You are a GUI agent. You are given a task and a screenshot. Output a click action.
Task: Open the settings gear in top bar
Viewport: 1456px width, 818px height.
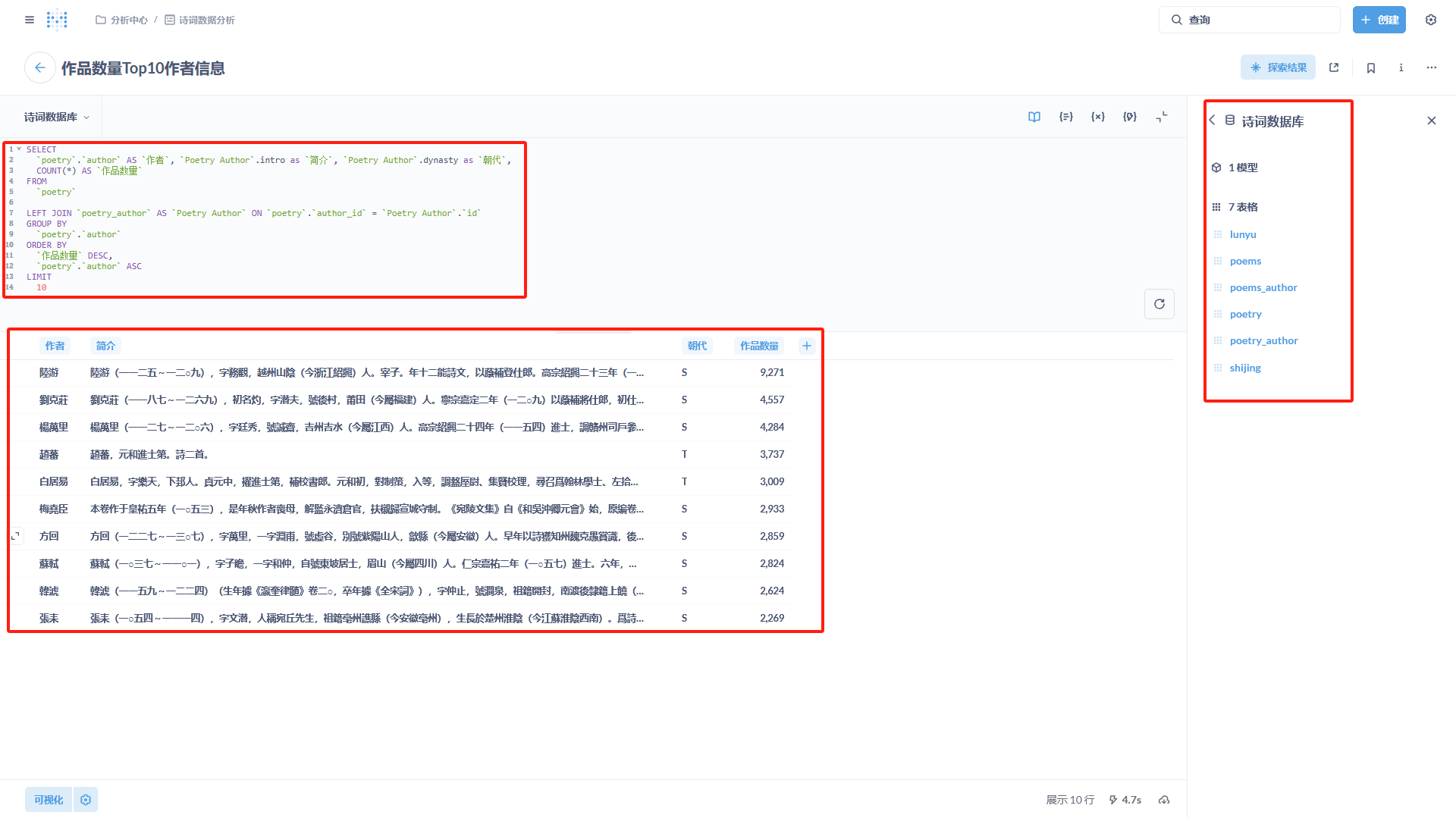[x=1431, y=20]
